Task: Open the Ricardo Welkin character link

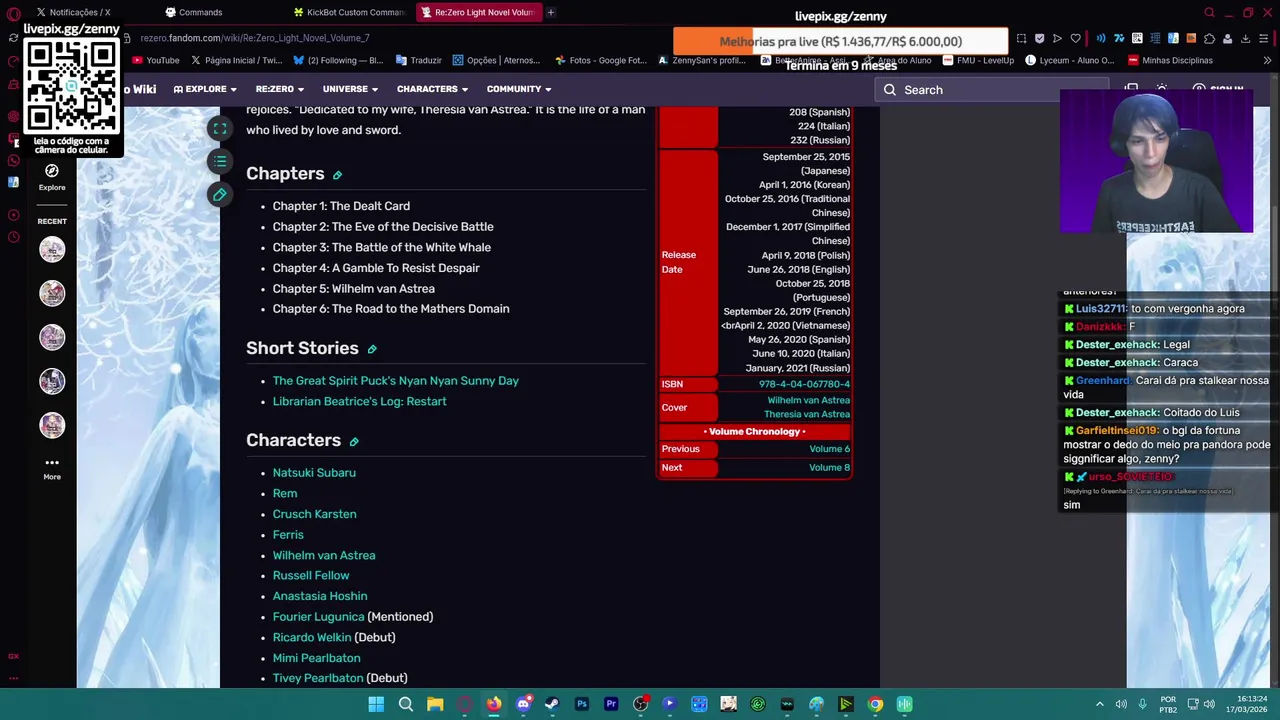Action: 312,637
